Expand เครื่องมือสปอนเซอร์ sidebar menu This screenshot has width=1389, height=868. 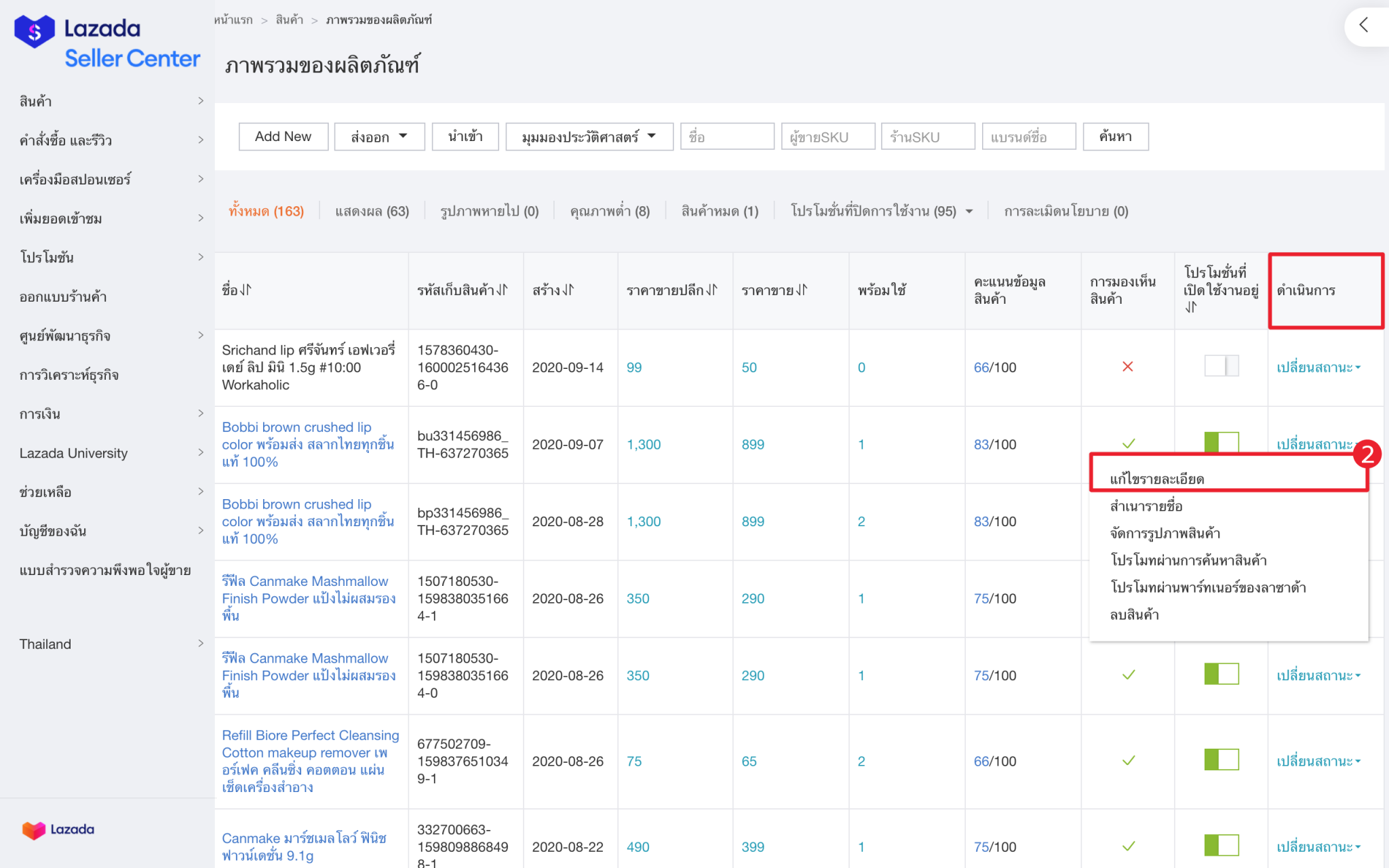click(111, 179)
